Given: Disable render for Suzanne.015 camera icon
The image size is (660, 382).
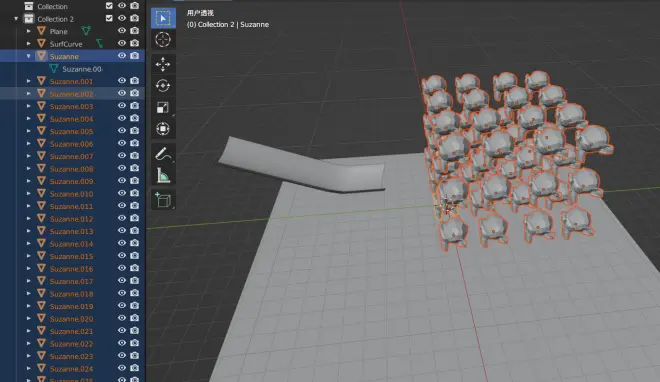Looking at the screenshot, I should tap(135, 255).
